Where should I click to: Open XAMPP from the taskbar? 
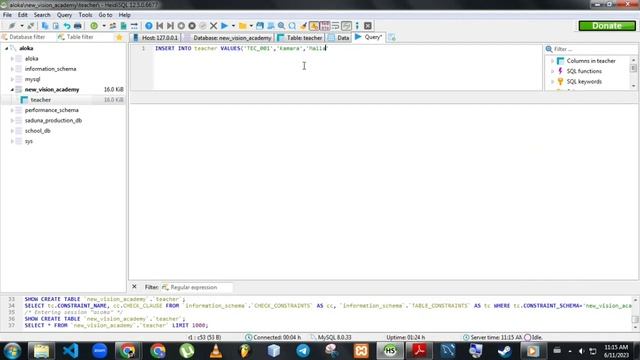[361, 351]
